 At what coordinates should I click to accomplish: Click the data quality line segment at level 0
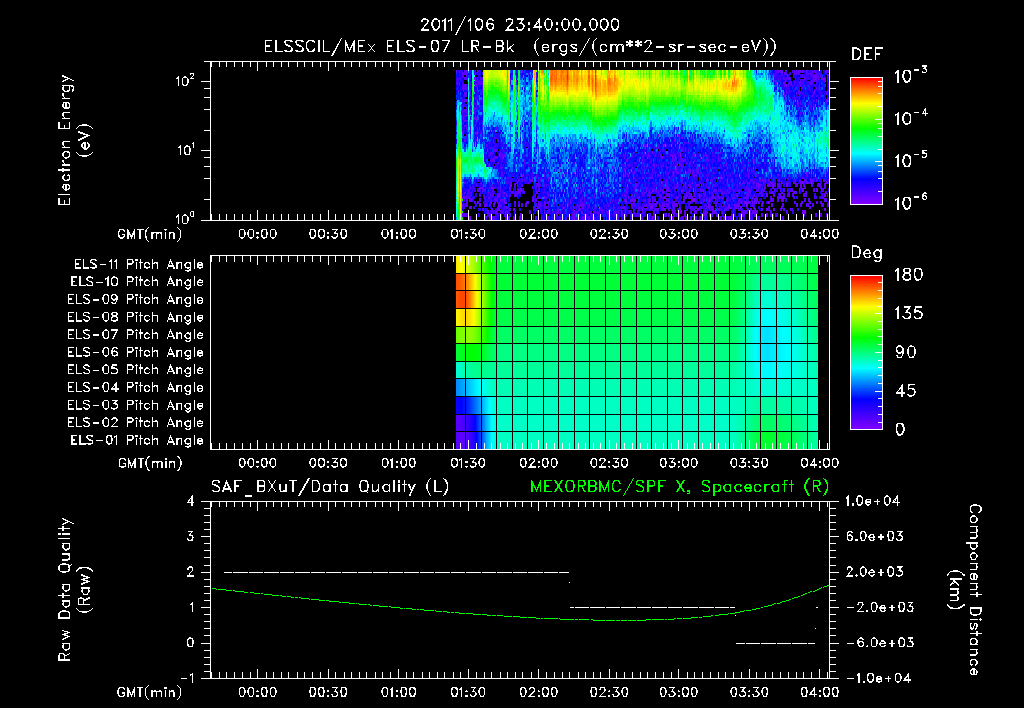click(775, 643)
